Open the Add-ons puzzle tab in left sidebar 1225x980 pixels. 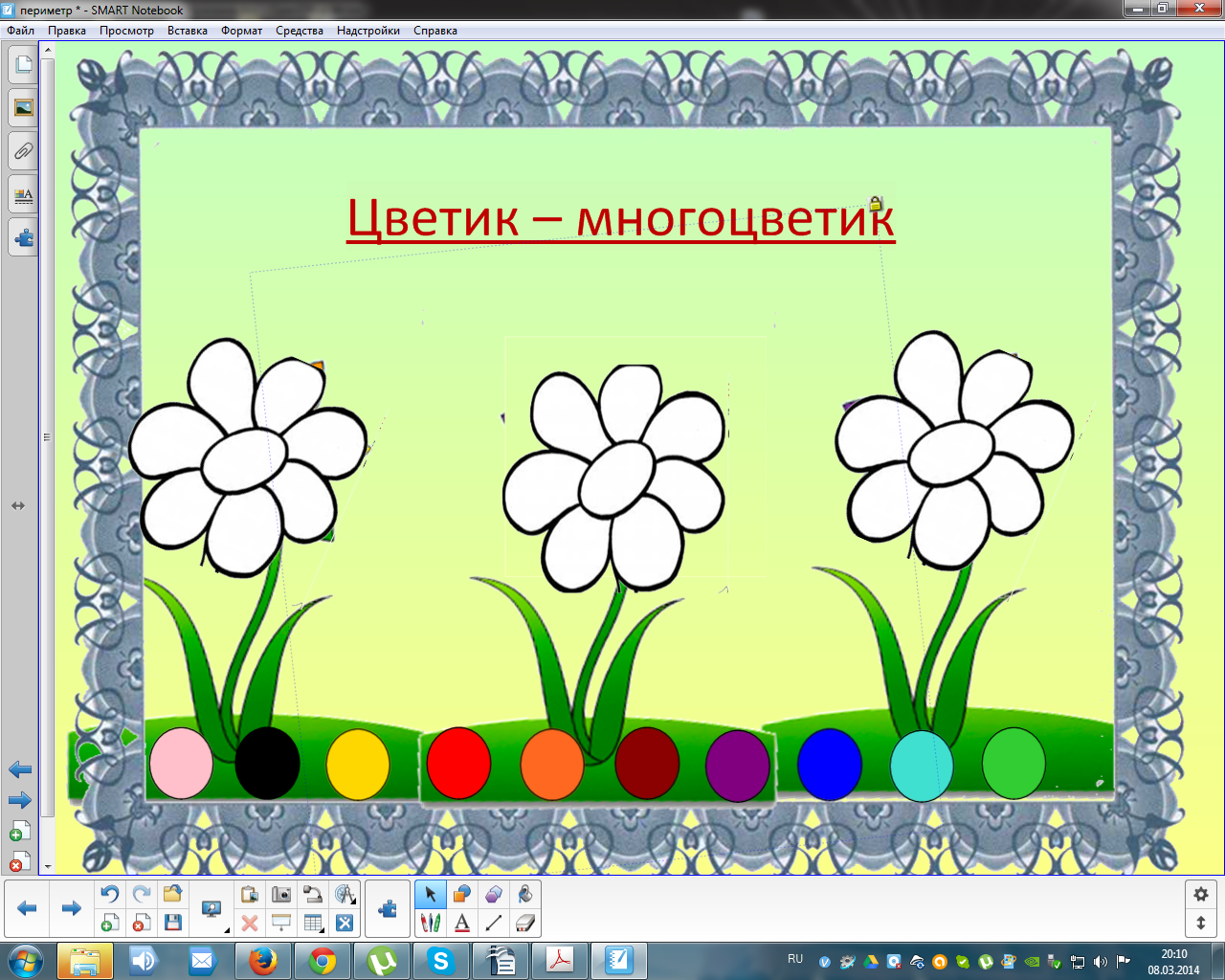tap(23, 238)
